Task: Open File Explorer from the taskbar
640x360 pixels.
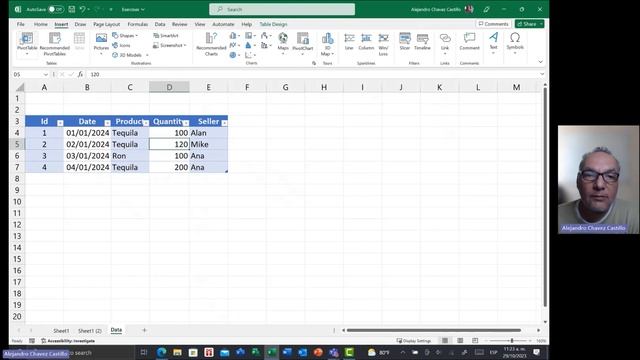Action: tap(177, 352)
